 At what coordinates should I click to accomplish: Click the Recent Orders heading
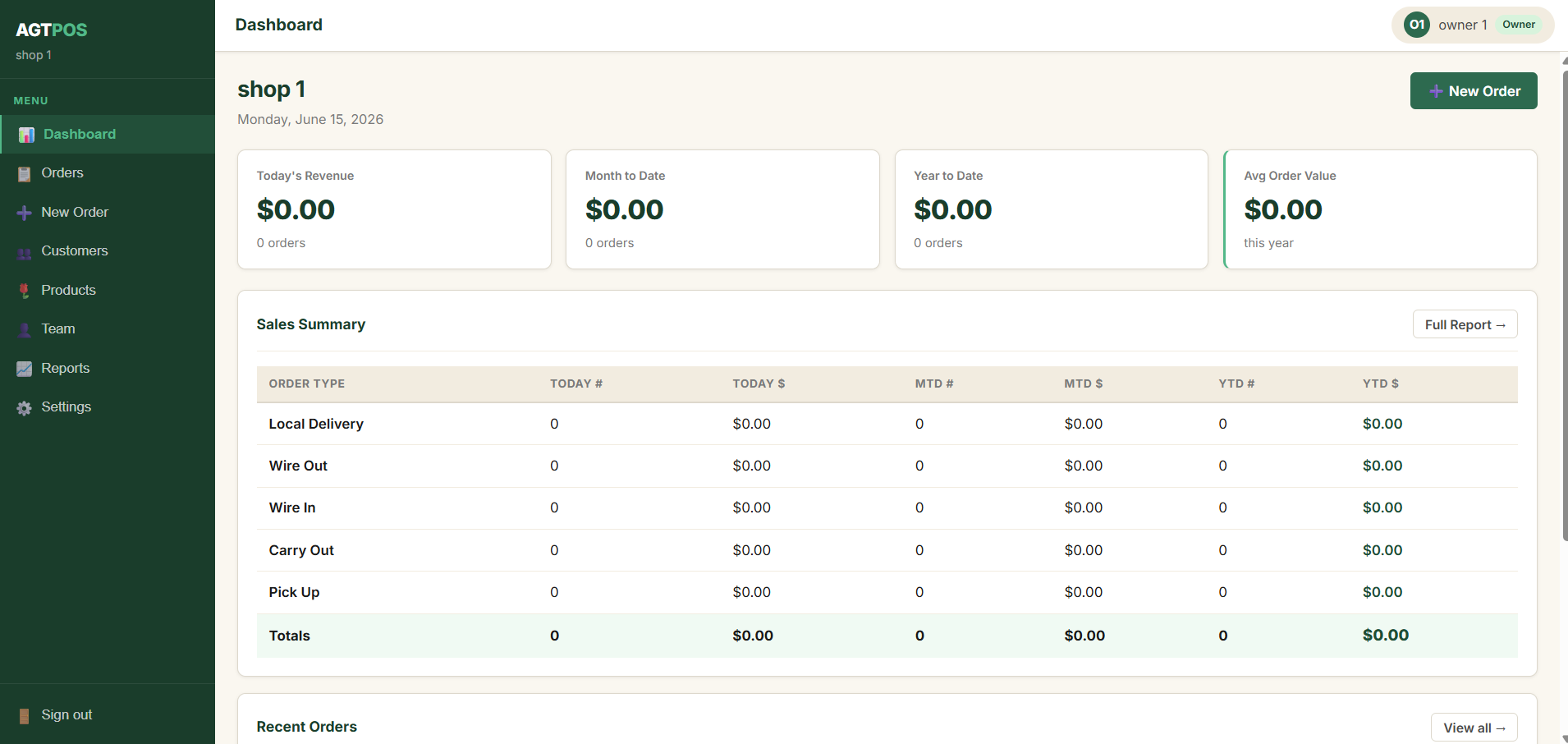pyautogui.click(x=307, y=727)
